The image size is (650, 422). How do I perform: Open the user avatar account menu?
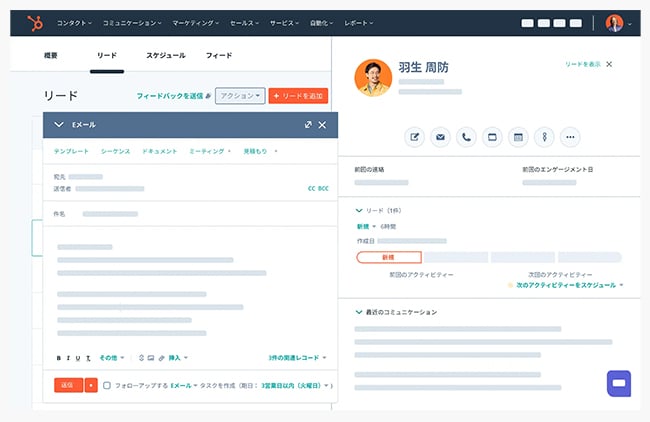618,23
